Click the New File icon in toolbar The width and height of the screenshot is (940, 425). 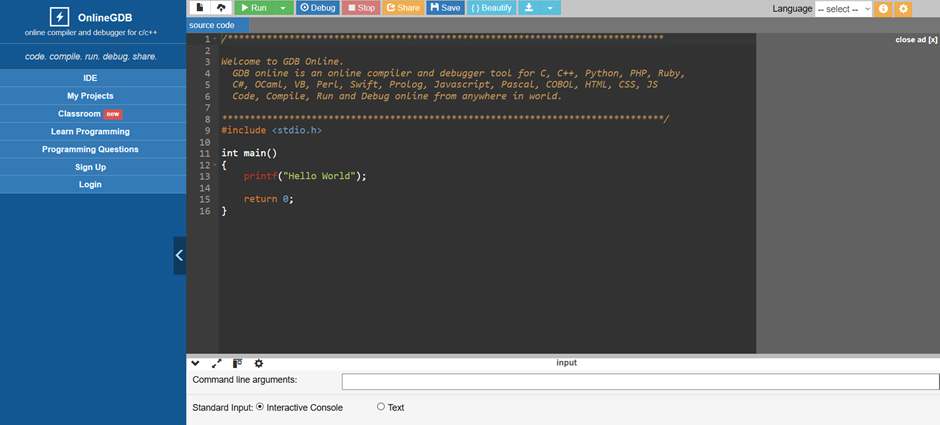pos(200,8)
